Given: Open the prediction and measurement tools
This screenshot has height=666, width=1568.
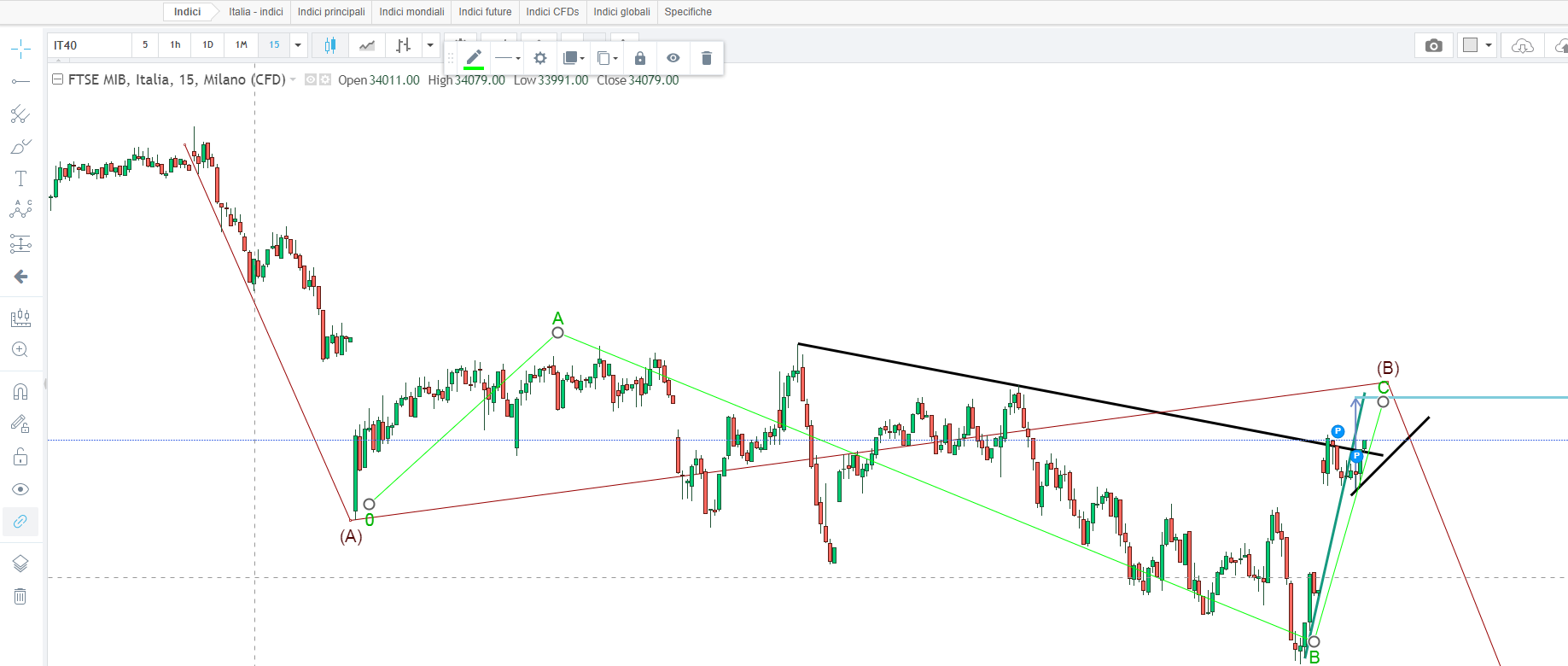Looking at the screenshot, I should coord(20,243).
